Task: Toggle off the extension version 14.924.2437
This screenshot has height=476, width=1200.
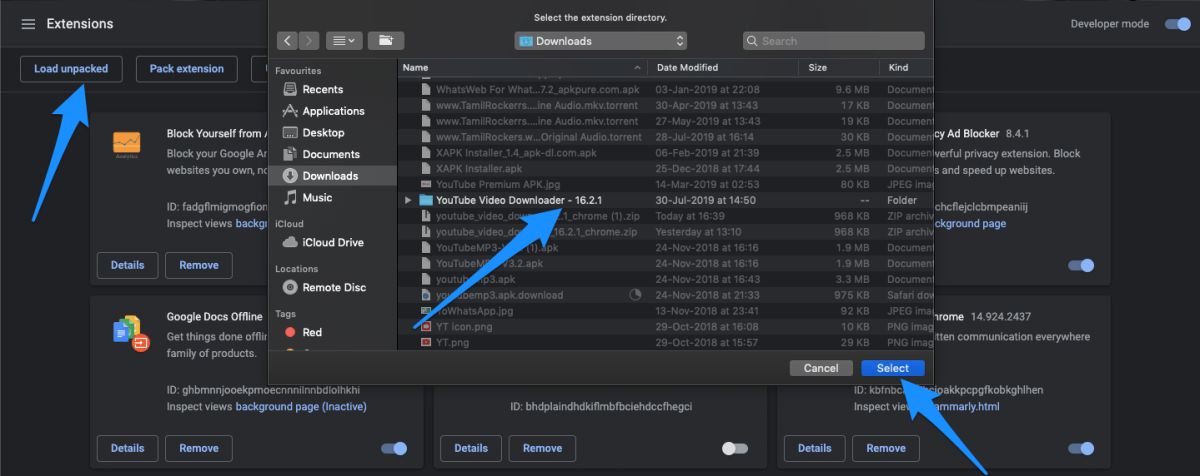Action: click(1081, 448)
